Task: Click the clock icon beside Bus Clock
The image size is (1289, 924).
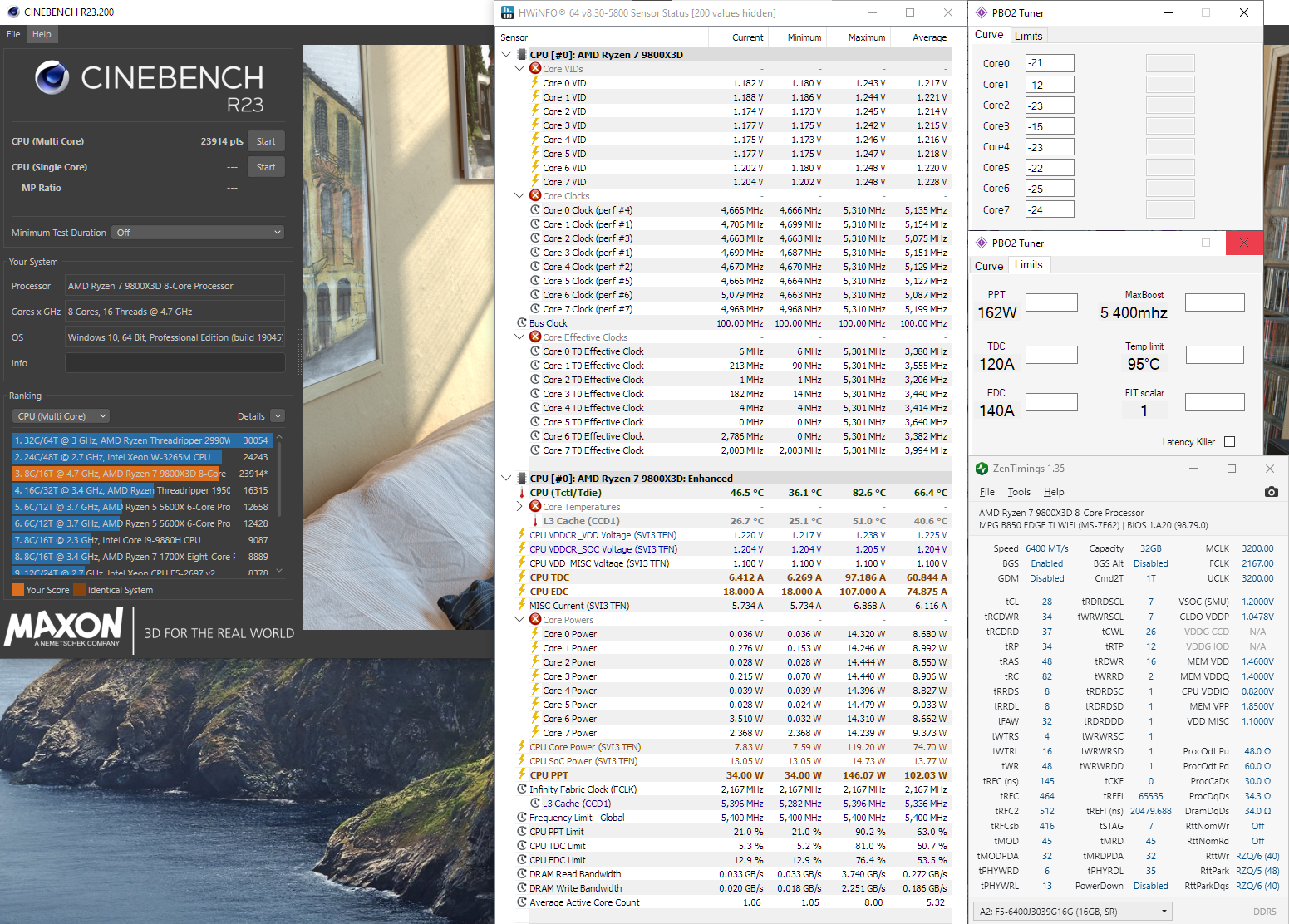Action: [x=522, y=323]
